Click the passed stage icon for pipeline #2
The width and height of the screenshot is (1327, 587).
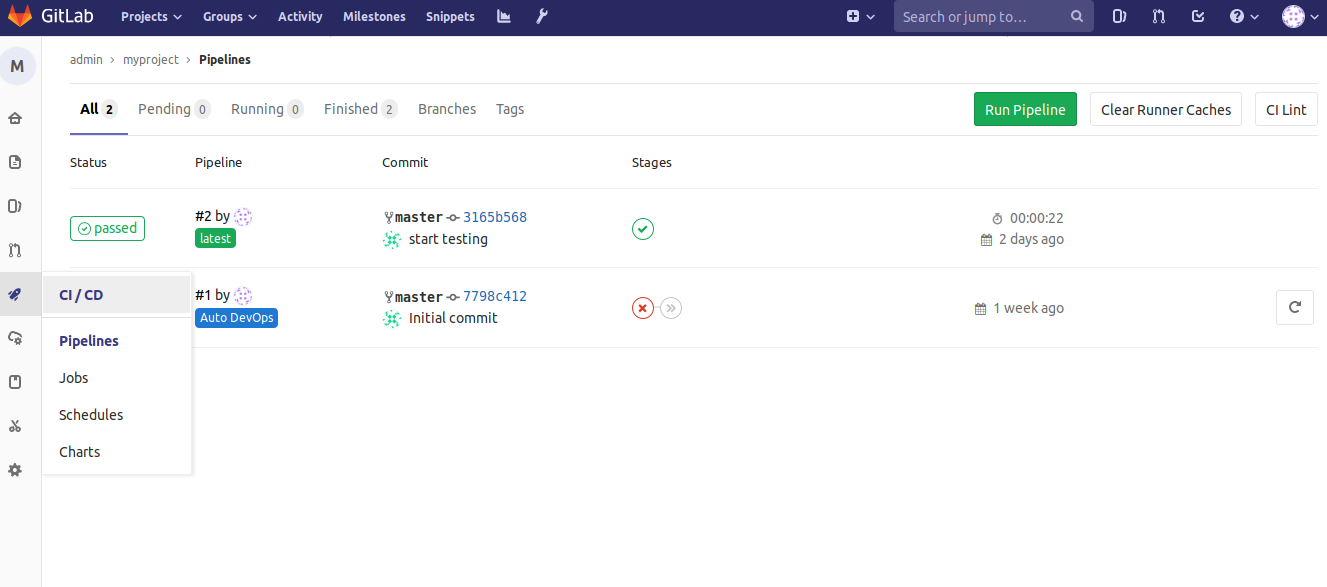point(643,229)
